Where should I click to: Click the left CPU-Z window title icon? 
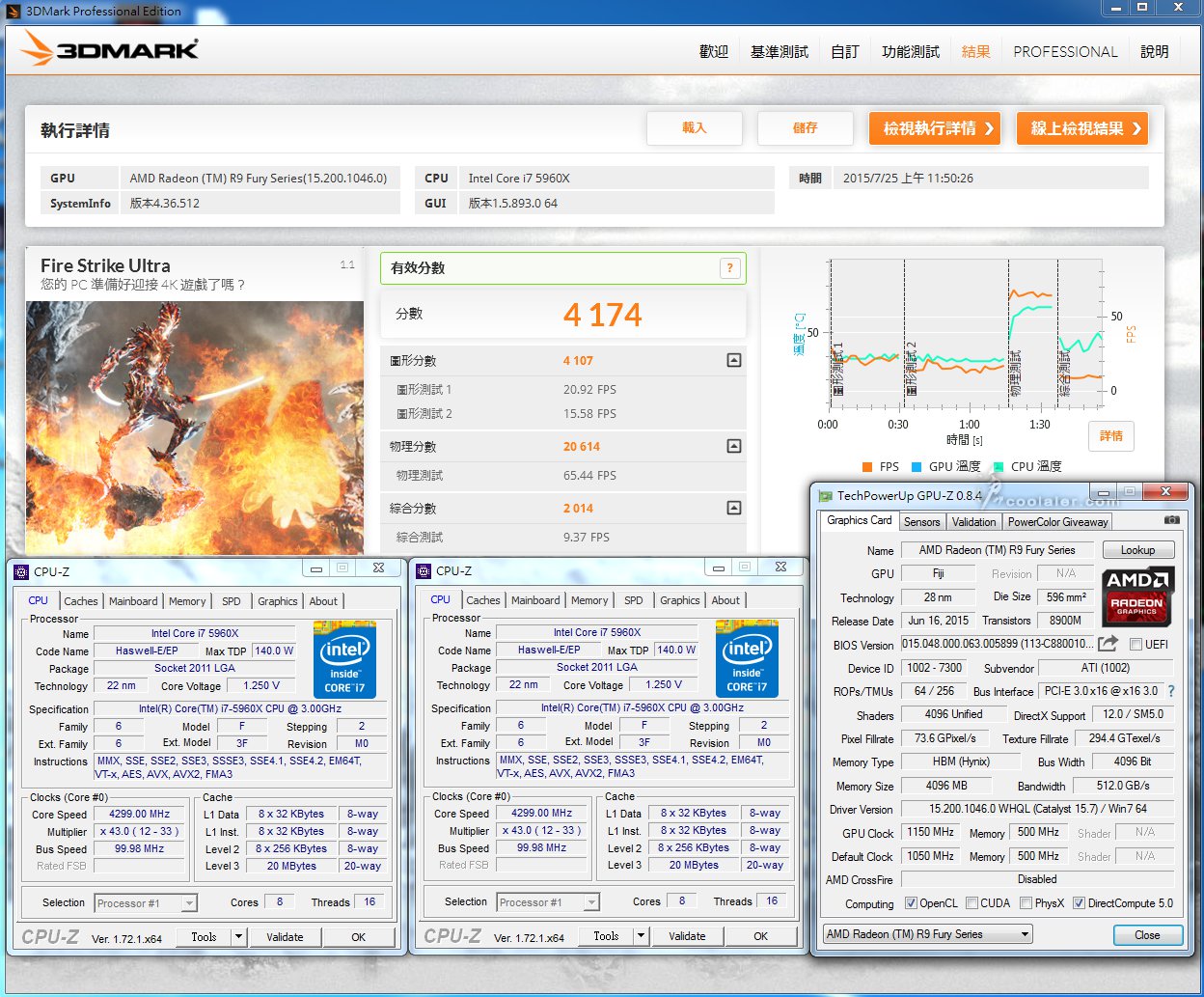(21, 571)
